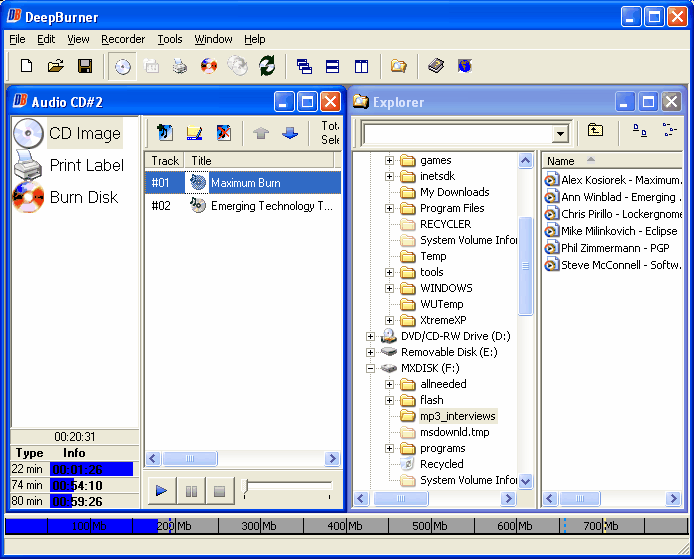Click the globe web icon in toolbar
694x559 pixels.
point(465,66)
